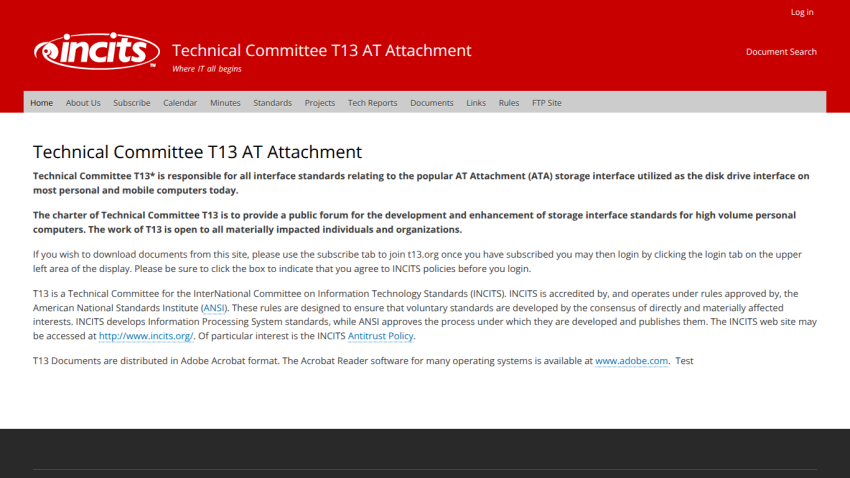This screenshot has height=478, width=850.
Task: Select the Home menu item
Action: (42, 102)
